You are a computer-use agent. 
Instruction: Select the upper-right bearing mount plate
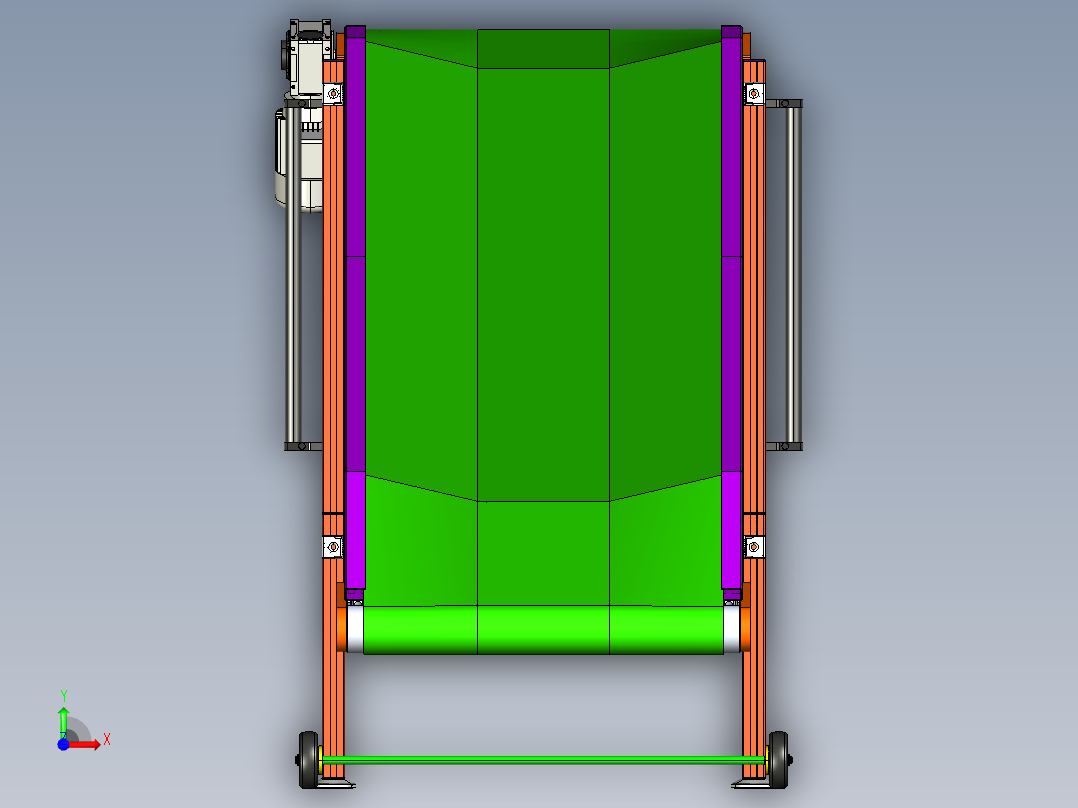coord(752,92)
